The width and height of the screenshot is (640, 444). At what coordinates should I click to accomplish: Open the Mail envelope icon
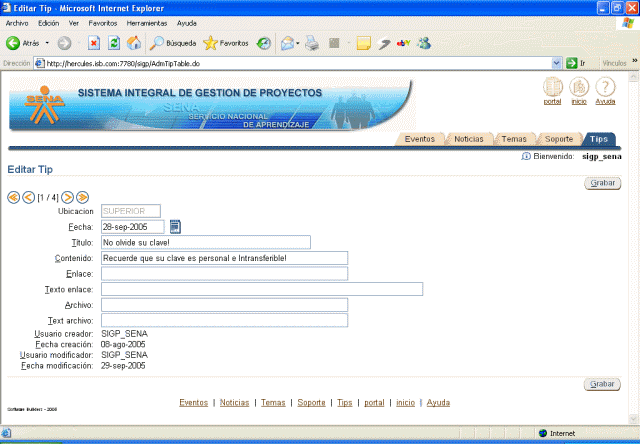pyautogui.click(x=288, y=43)
